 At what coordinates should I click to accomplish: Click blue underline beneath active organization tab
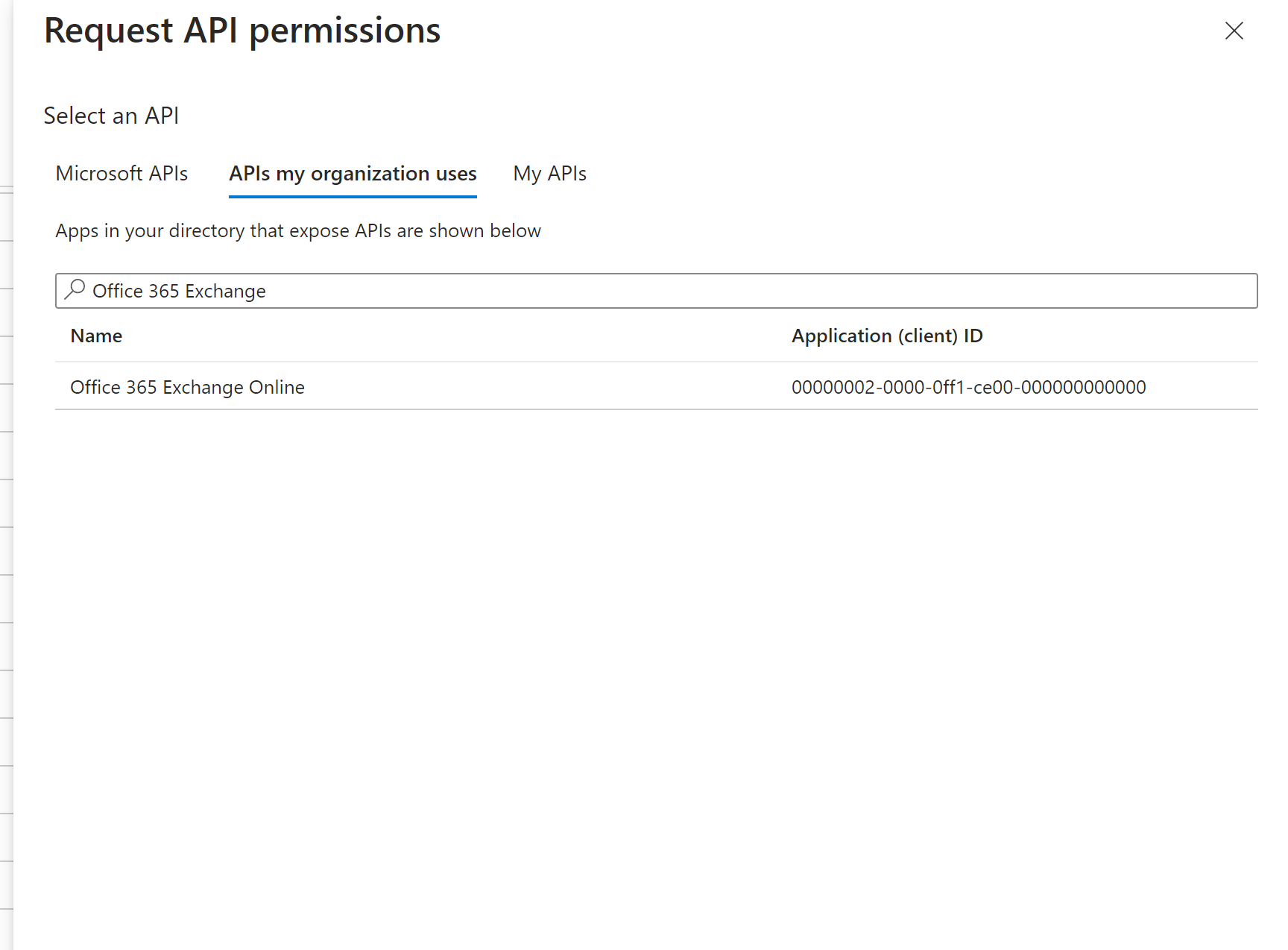point(353,197)
